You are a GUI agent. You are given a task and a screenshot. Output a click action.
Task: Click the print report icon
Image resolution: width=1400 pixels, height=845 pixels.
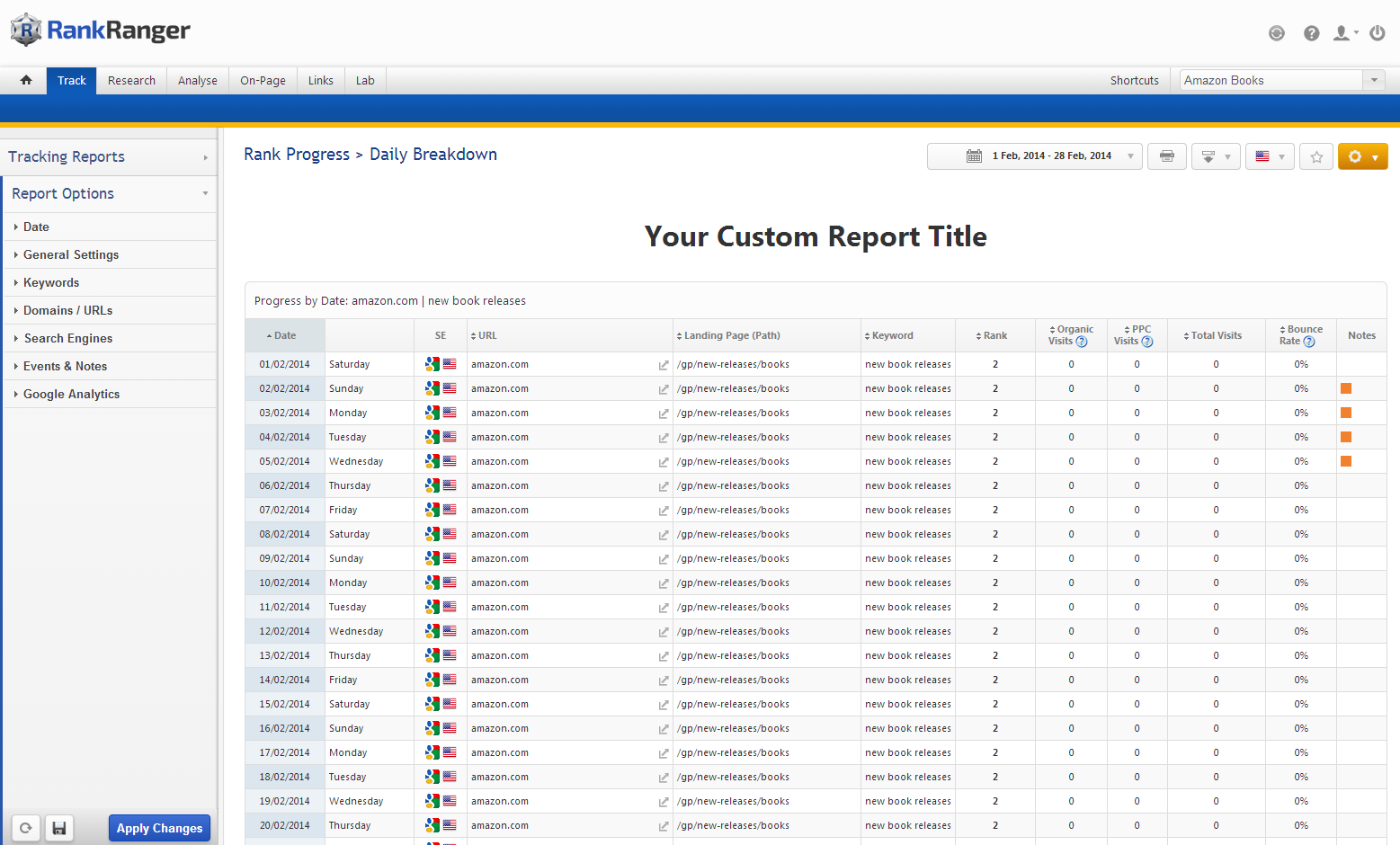1166,156
